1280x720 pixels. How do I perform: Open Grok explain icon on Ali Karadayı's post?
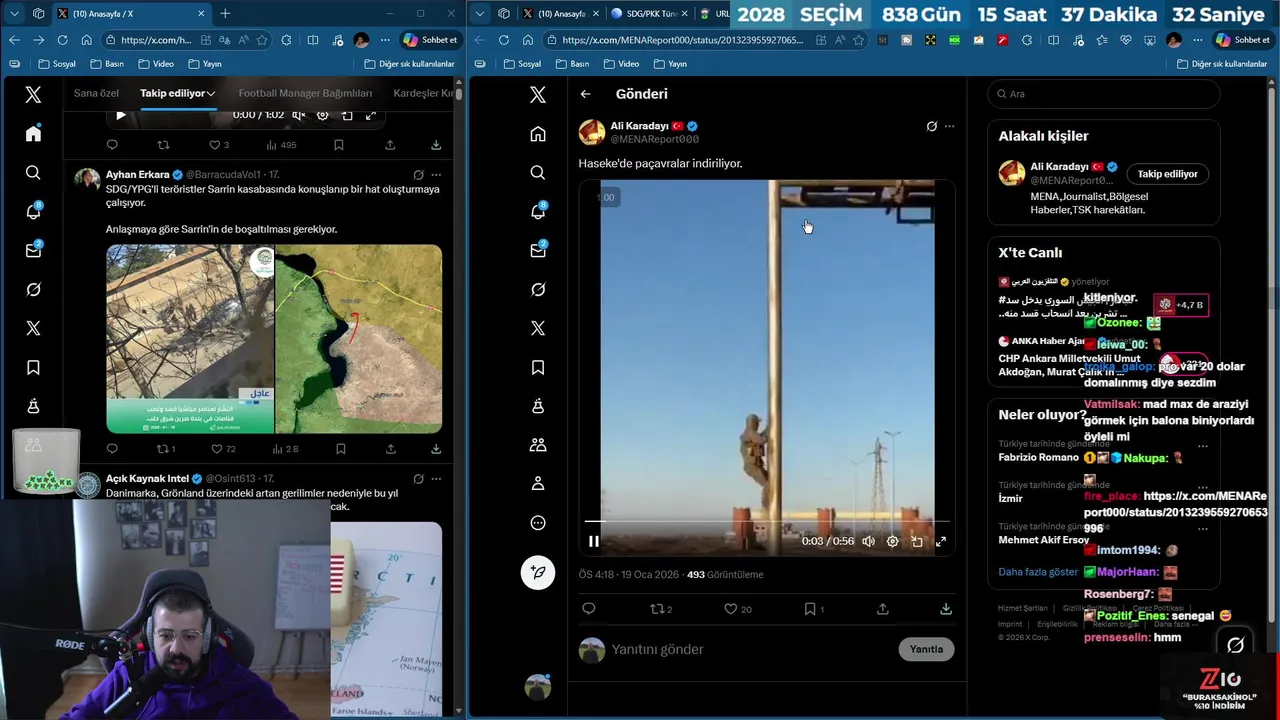coord(932,126)
